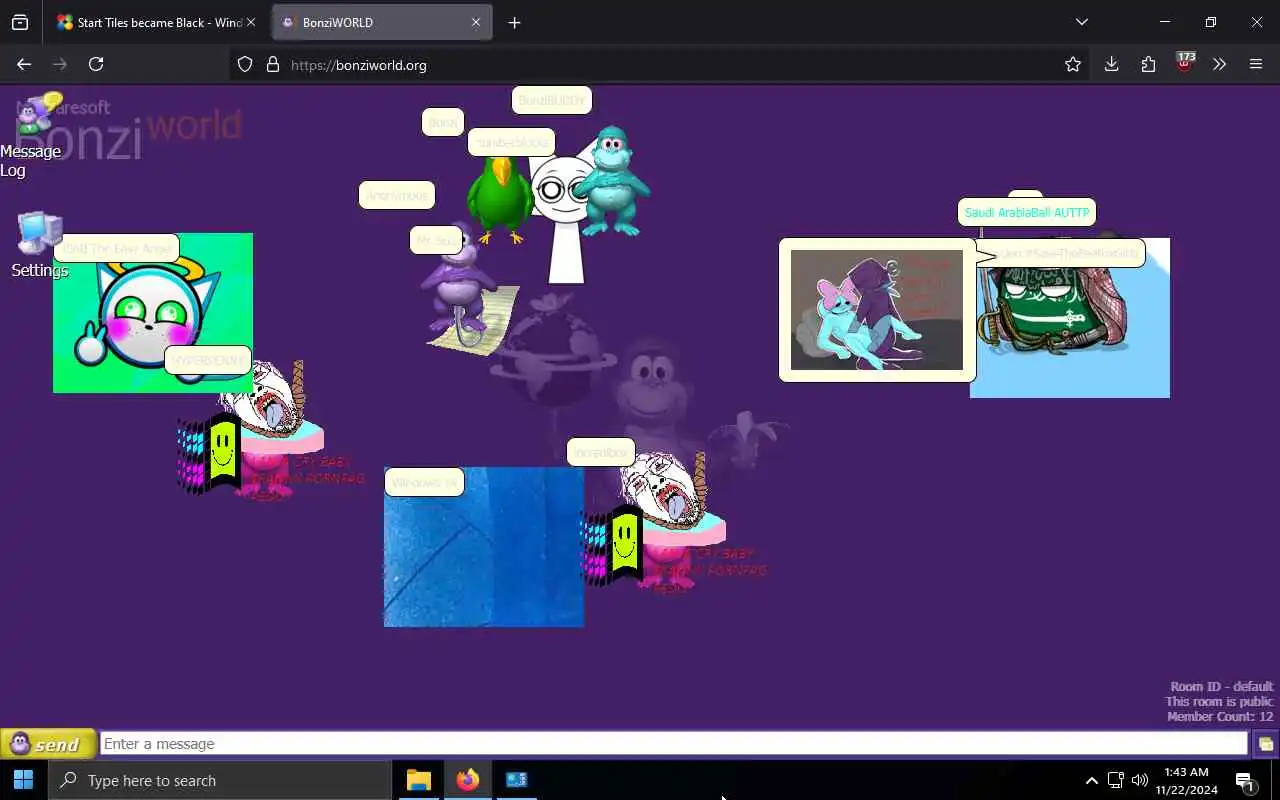Focus the 'Enter a message' text field
The height and width of the screenshot is (800, 1280).
(x=674, y=744)
